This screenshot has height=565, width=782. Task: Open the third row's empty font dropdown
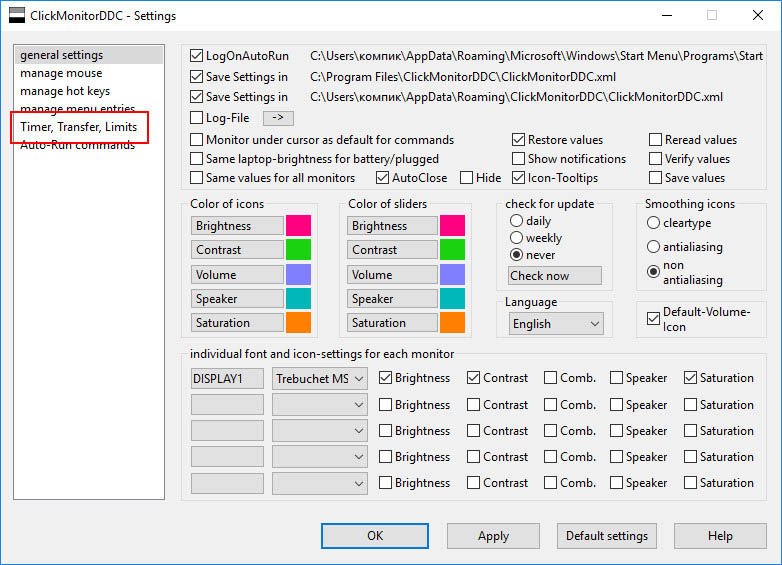coord(320,430)
